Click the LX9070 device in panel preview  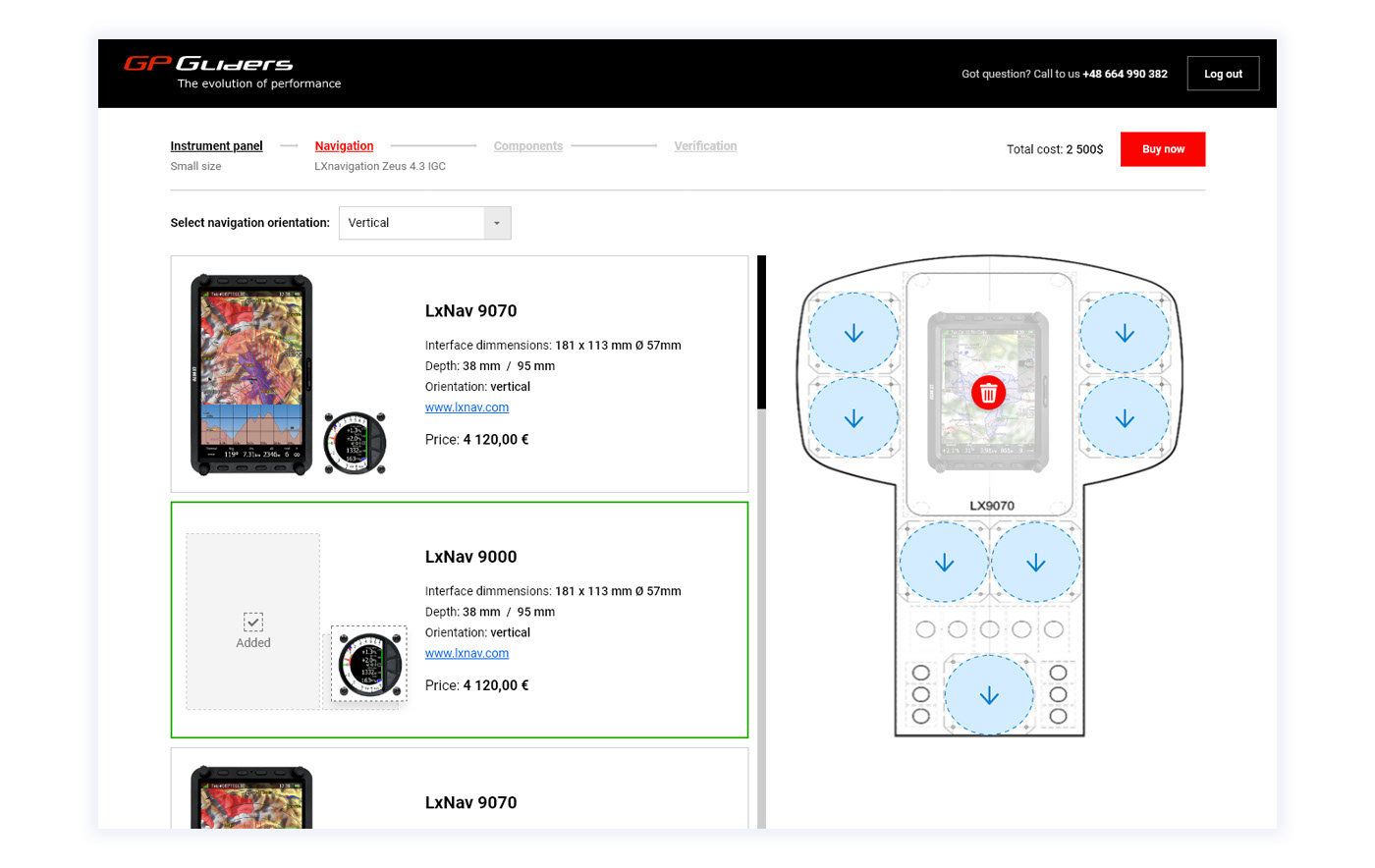(988, 393)
